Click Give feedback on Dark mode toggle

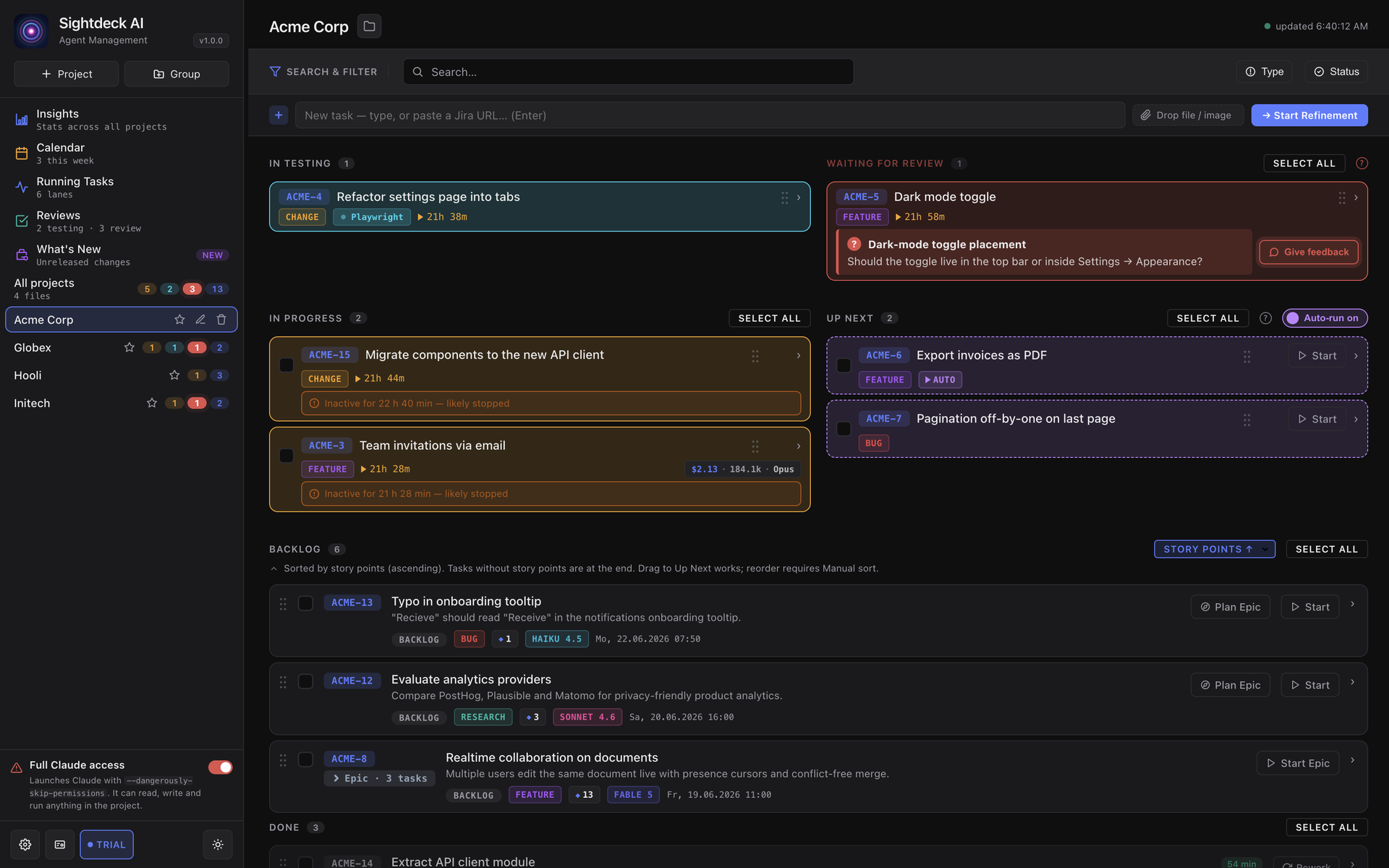[x=1309, y=252]
